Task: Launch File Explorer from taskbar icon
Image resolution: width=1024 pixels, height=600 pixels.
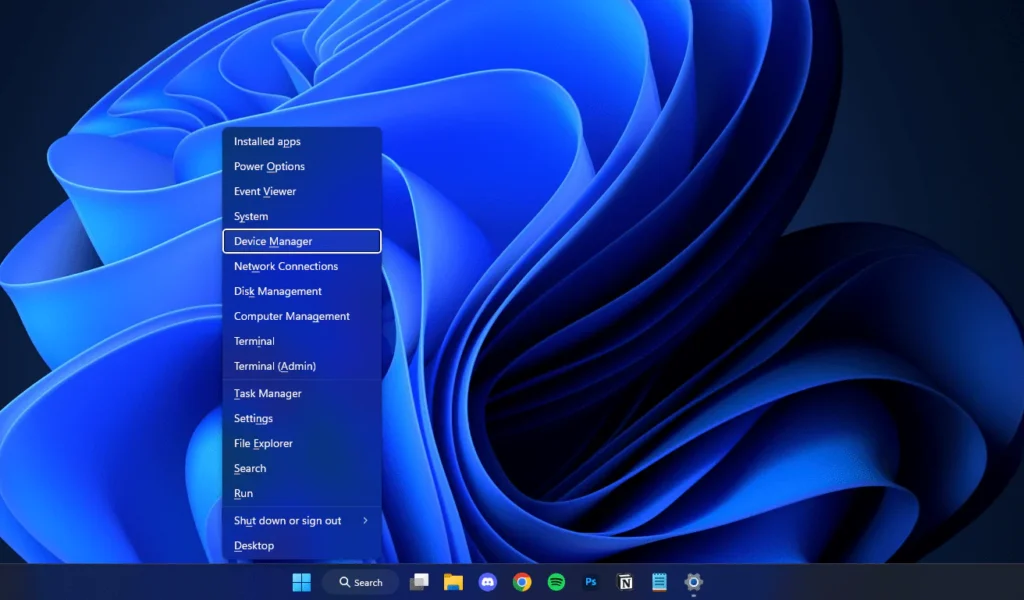Action: 453,582
